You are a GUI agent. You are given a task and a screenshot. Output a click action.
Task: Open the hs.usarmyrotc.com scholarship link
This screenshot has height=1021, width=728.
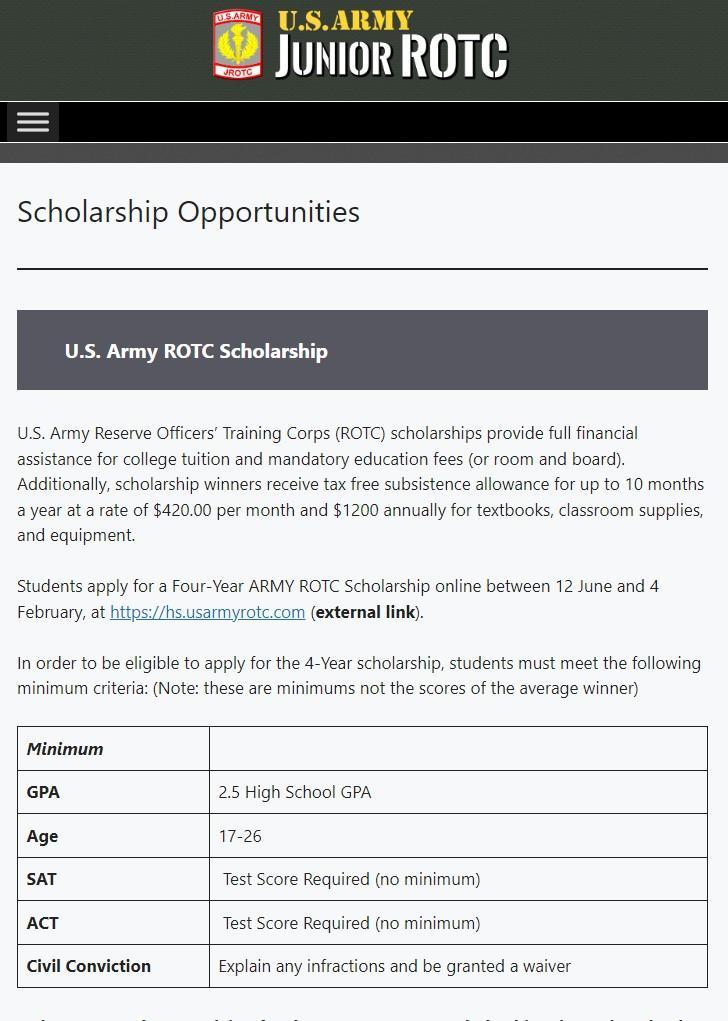207,612
